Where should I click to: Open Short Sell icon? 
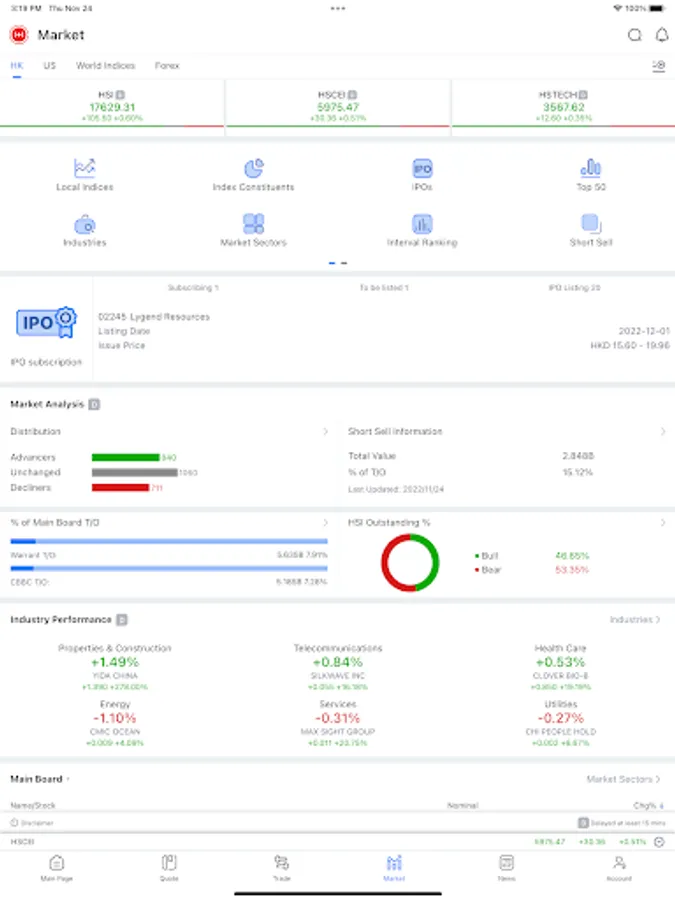point(591,223)
